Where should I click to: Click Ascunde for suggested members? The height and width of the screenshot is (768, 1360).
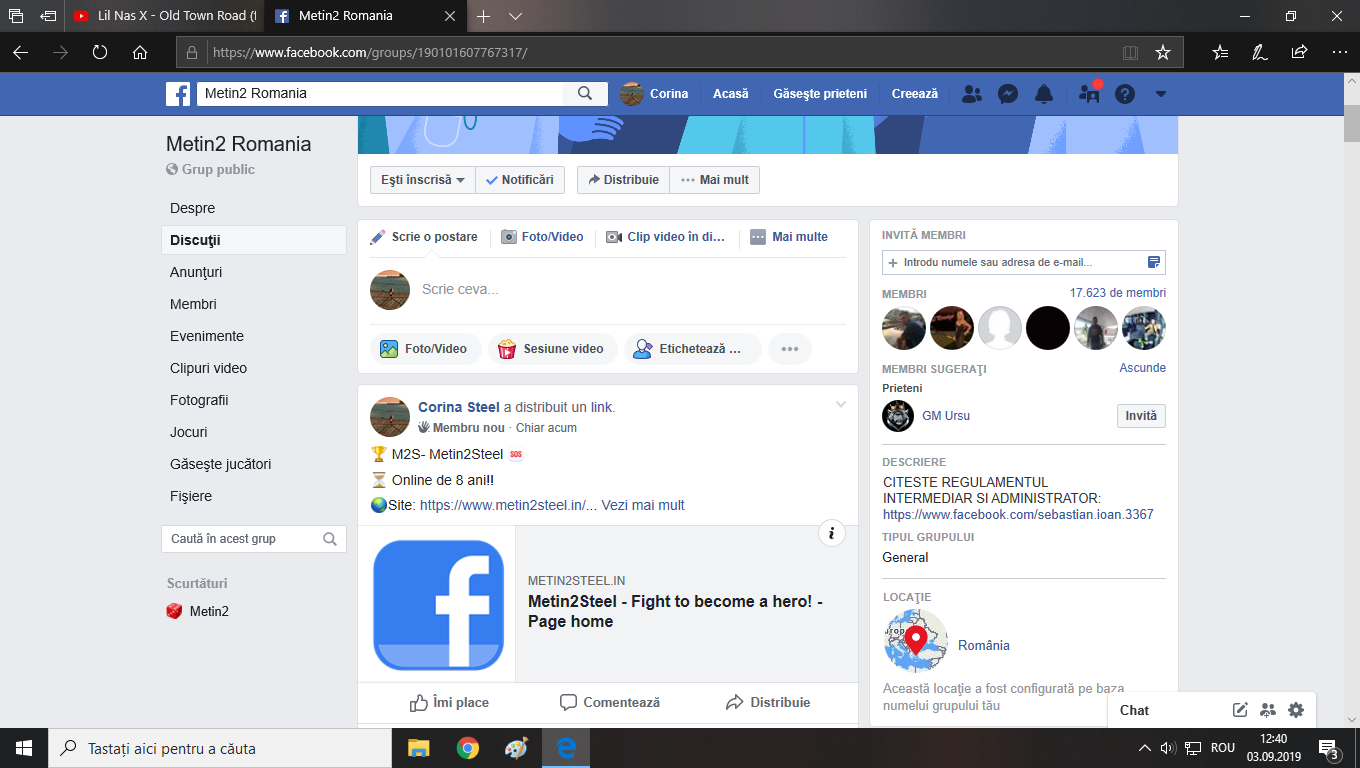1143,368
